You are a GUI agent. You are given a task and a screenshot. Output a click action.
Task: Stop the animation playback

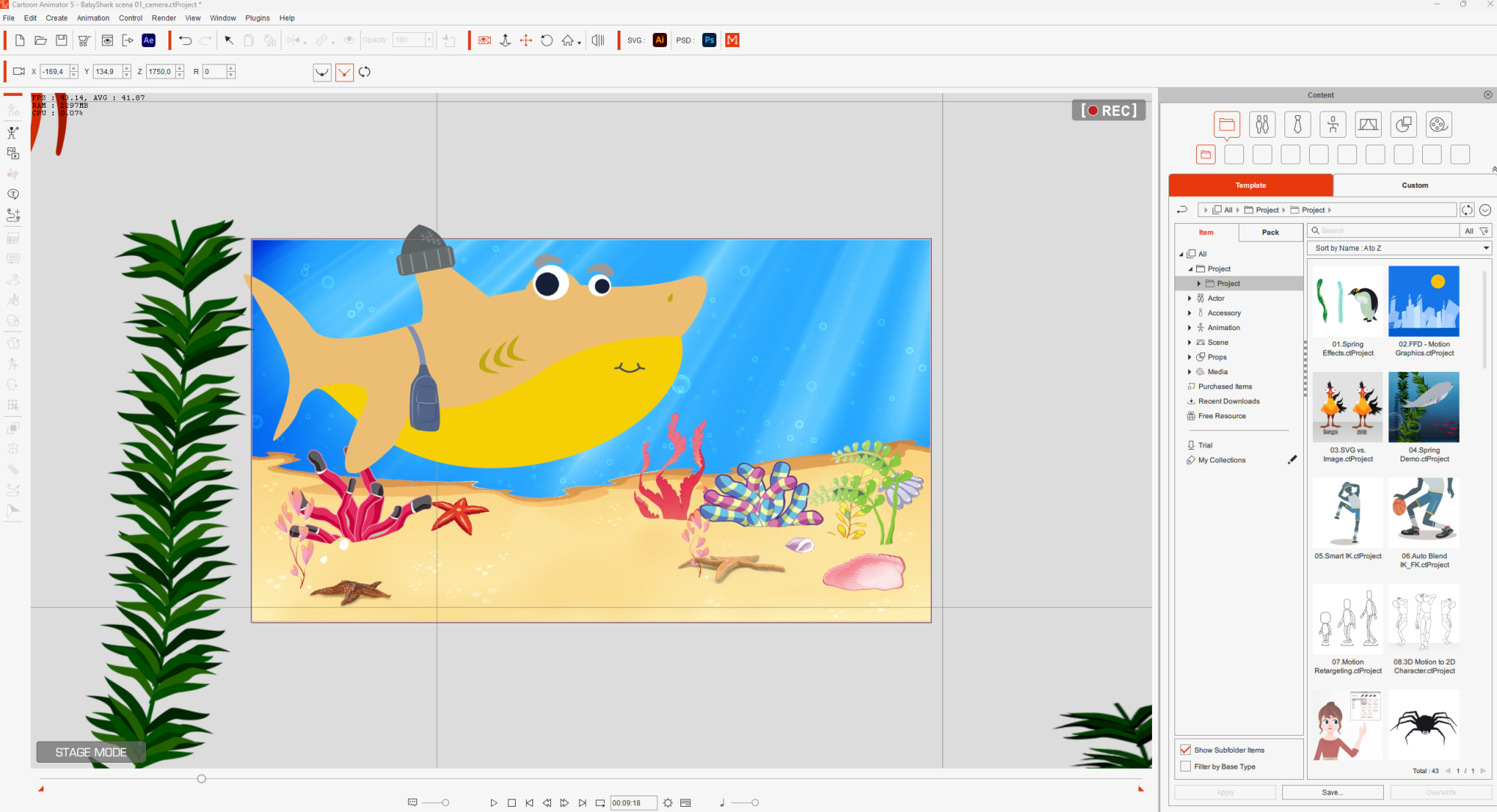tap(512, 803)
